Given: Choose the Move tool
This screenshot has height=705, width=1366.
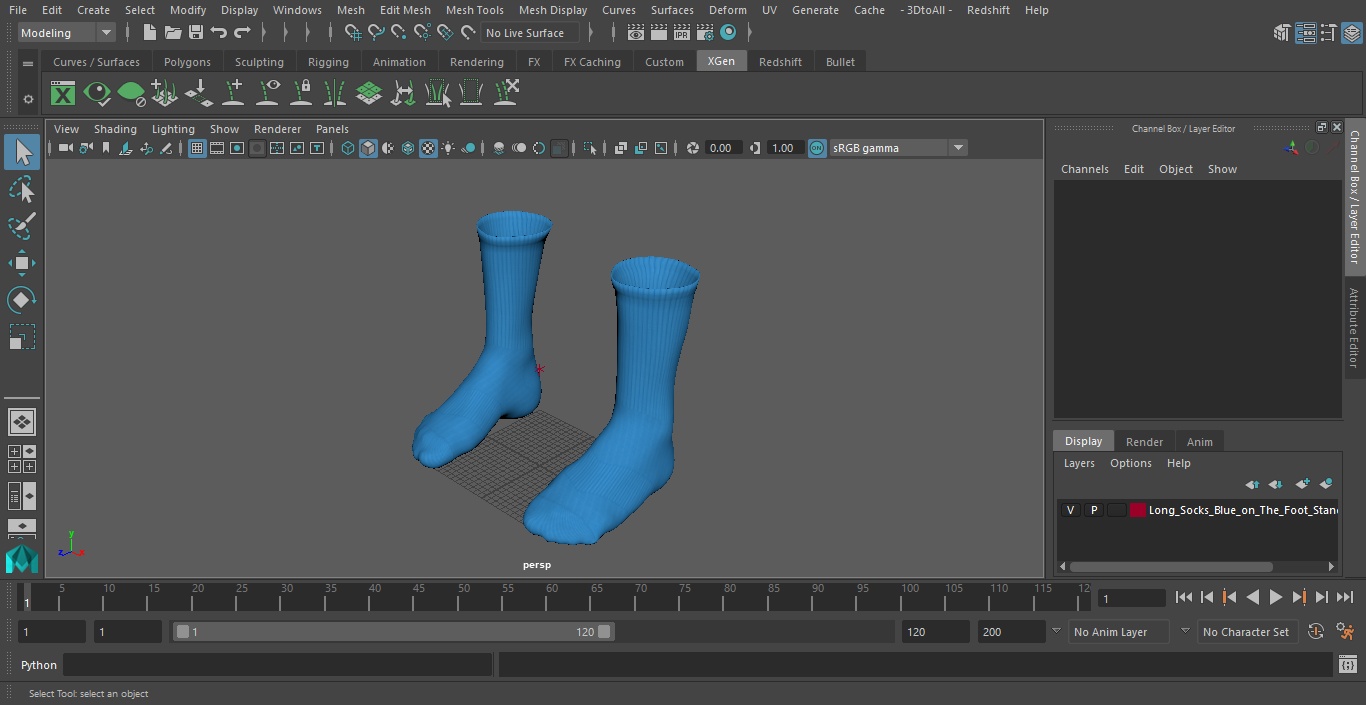Looking at the screenshot, I should [x=21, y=264].
